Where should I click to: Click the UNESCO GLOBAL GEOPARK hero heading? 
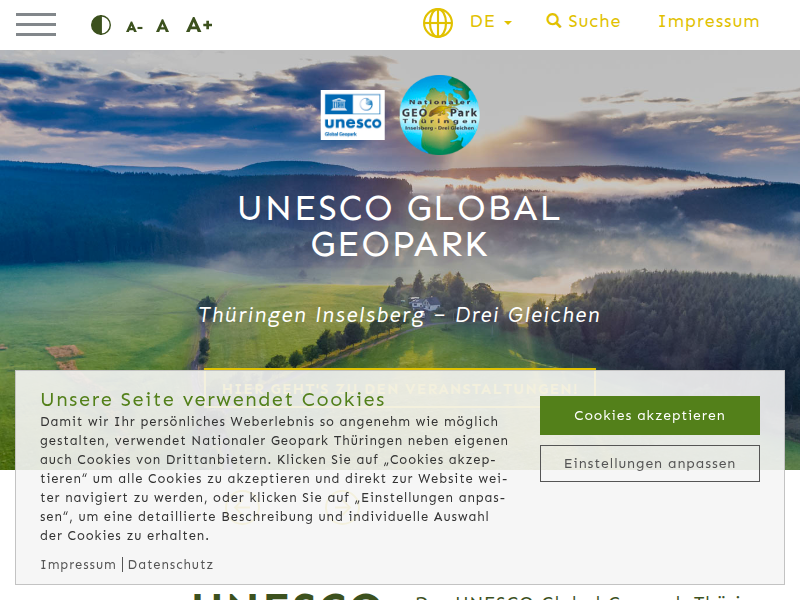point(399,226)
